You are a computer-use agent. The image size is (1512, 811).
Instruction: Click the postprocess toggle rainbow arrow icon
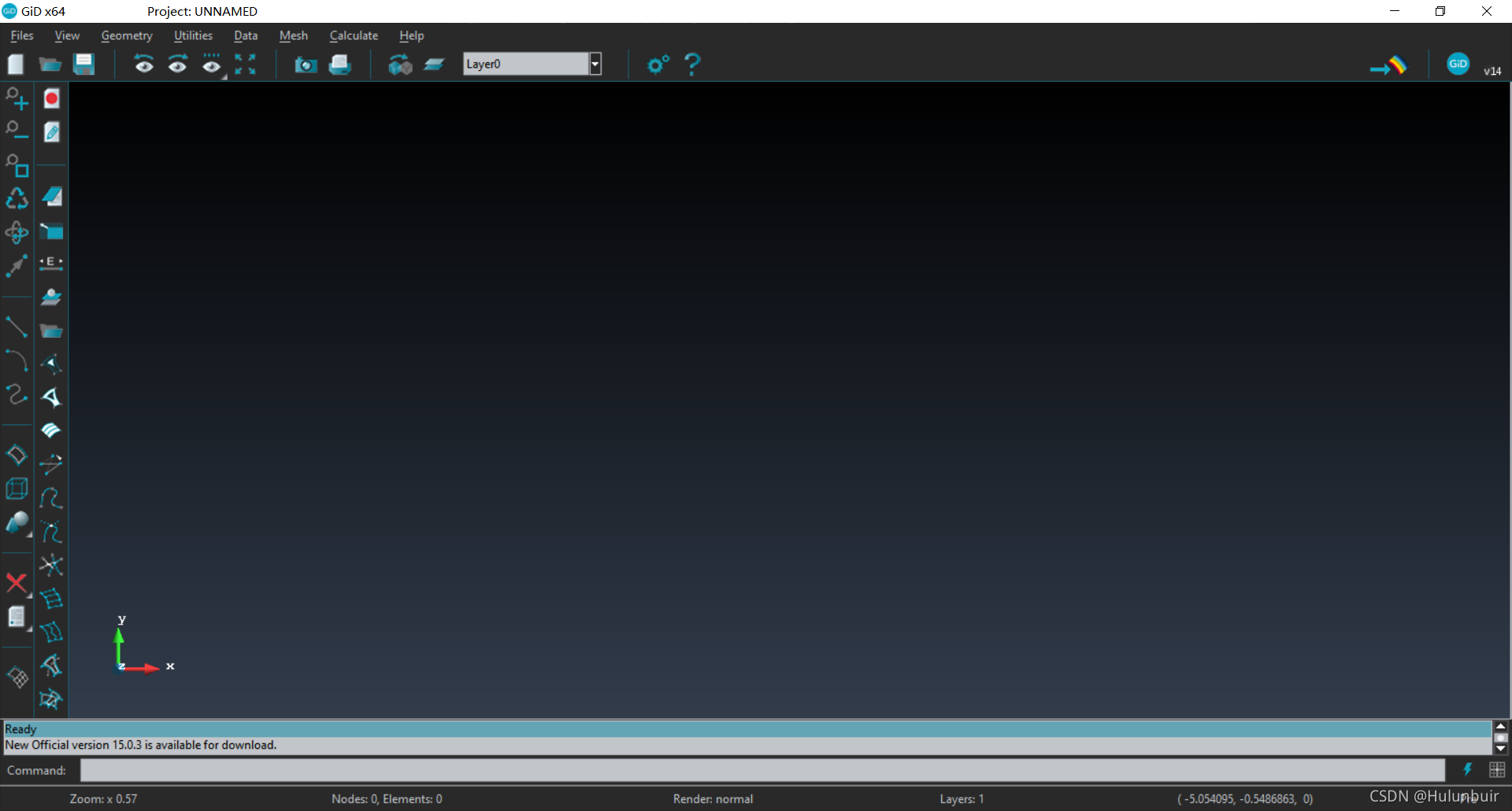pos(1388,65)
